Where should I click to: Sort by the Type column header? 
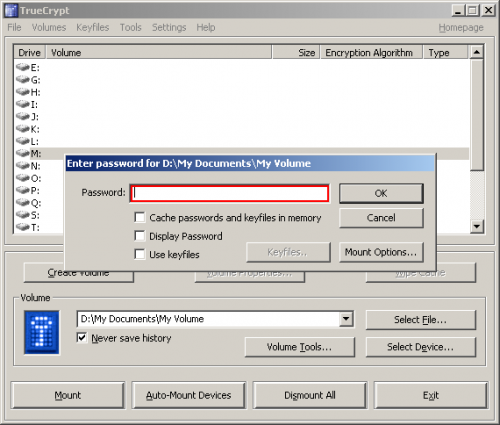coord(446,52)
